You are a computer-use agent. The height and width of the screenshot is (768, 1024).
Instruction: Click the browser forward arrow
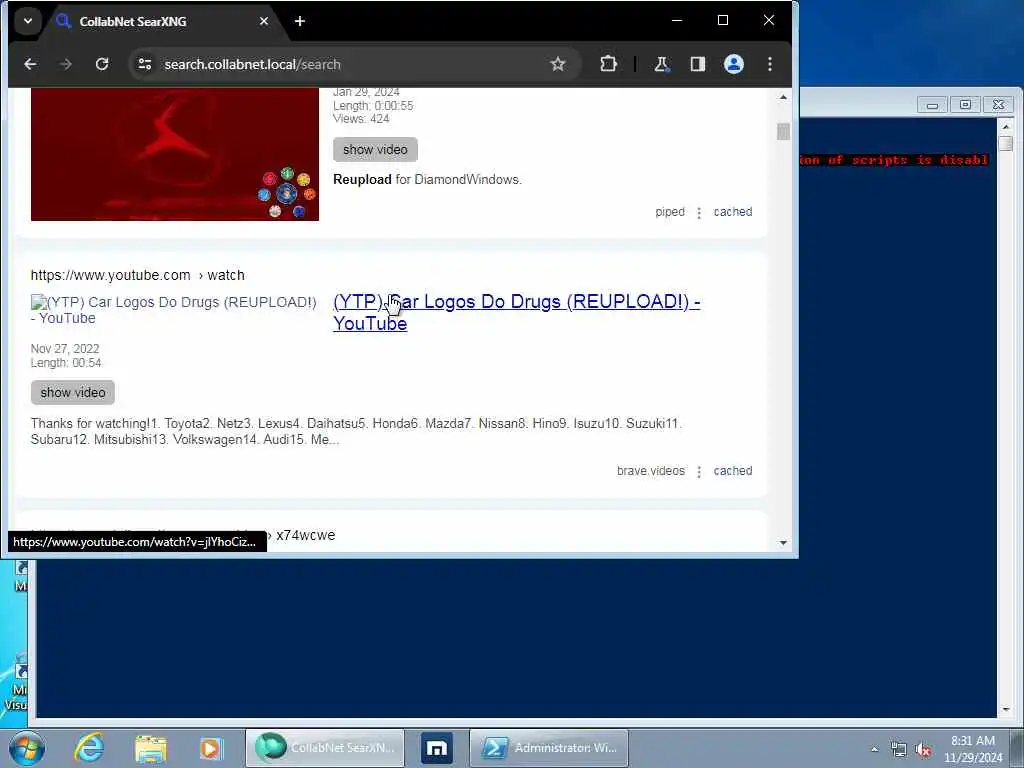coord(65,64)
